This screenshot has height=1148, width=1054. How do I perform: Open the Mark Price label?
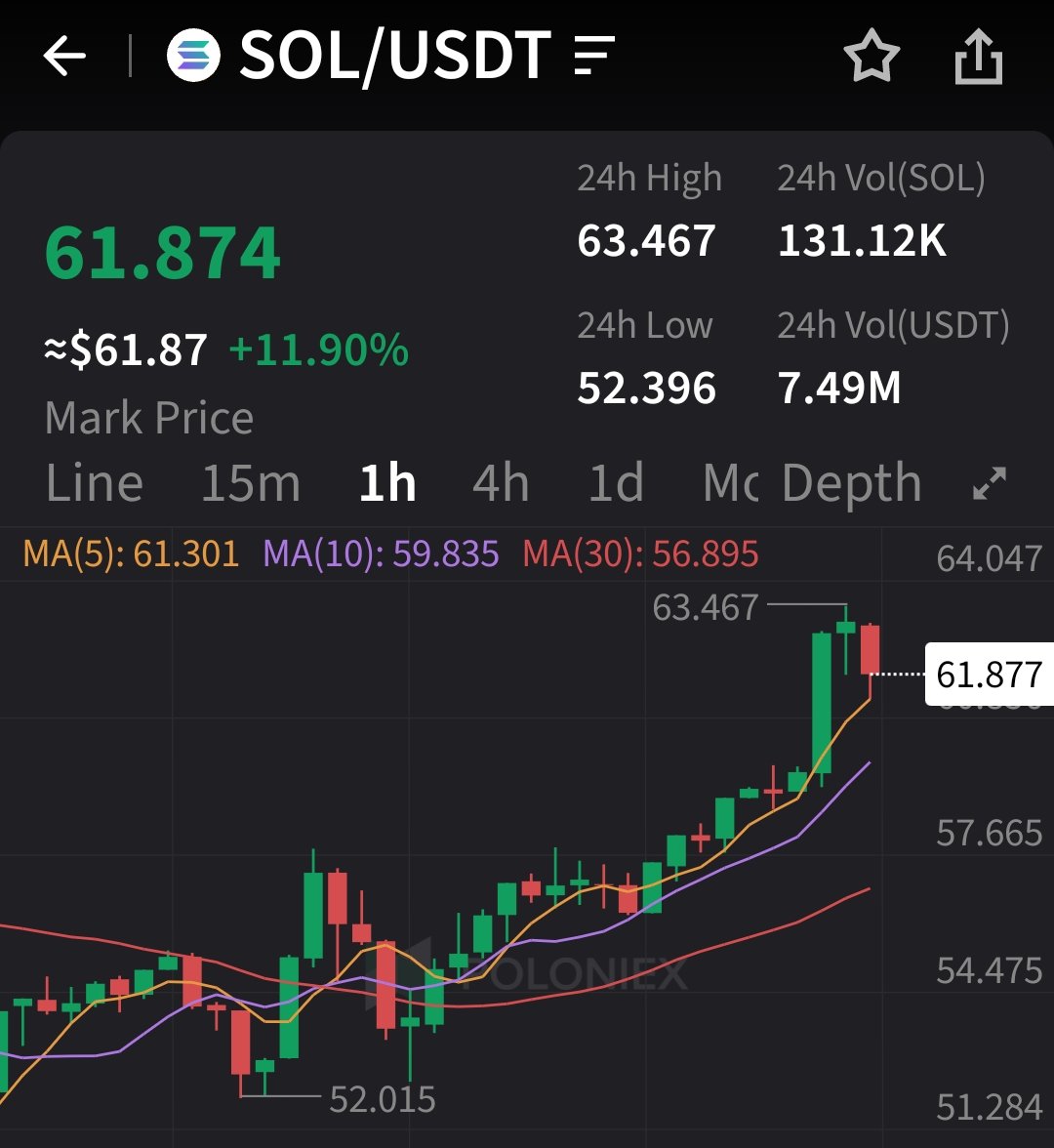coord(148,418)
